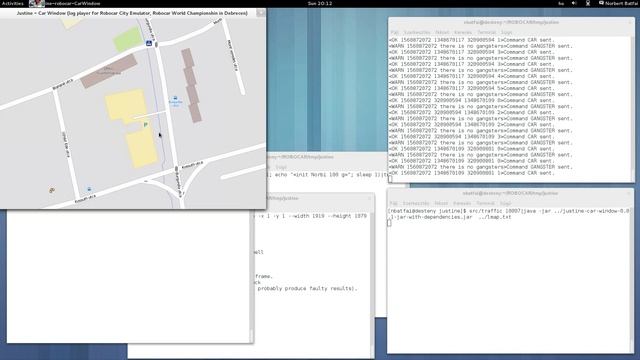Click the green parking P icon on the map
The width and height of the screenshot is (640, 360).
coord(146,124)
